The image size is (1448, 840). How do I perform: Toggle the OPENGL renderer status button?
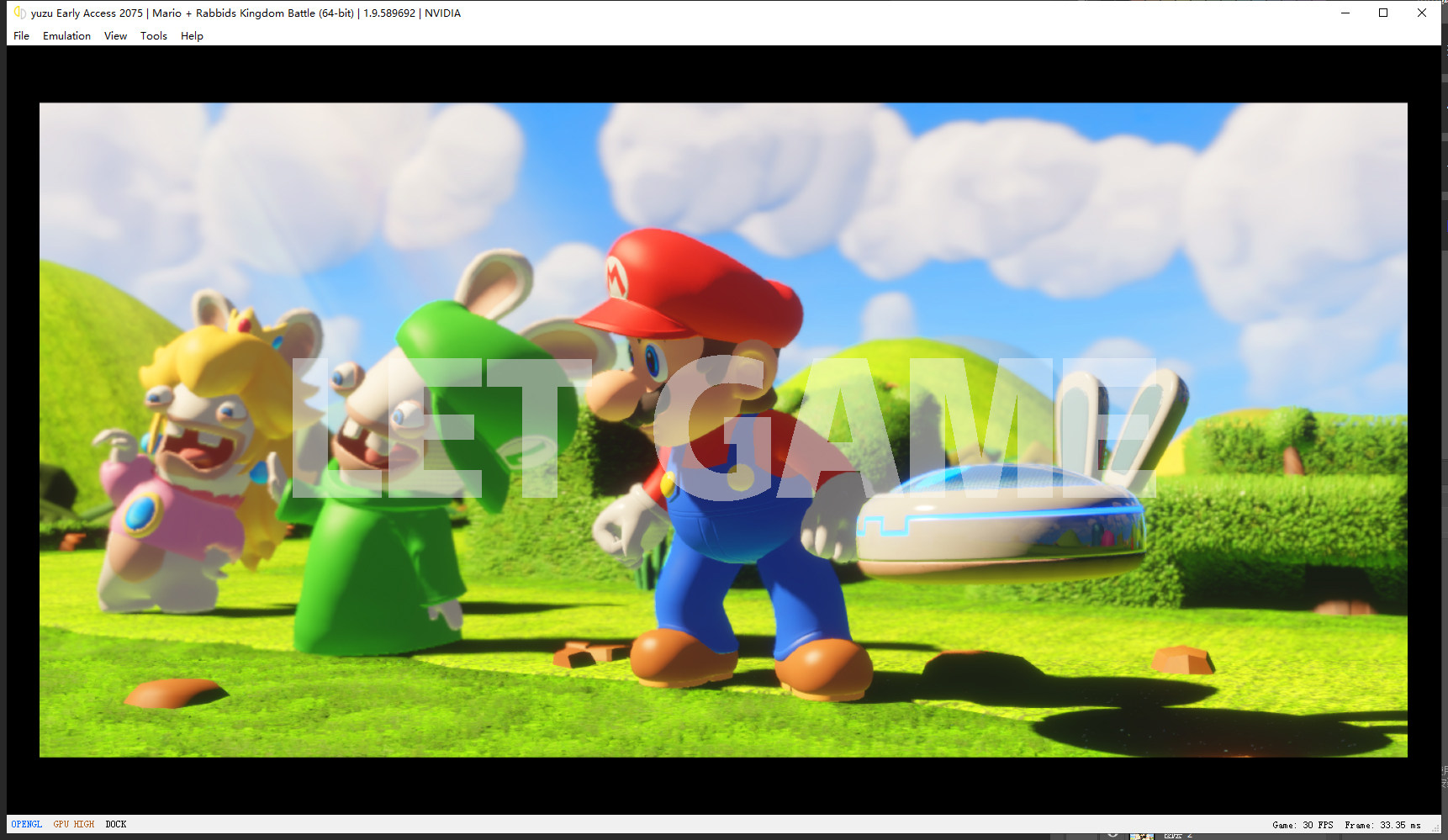tap(27, 824)
